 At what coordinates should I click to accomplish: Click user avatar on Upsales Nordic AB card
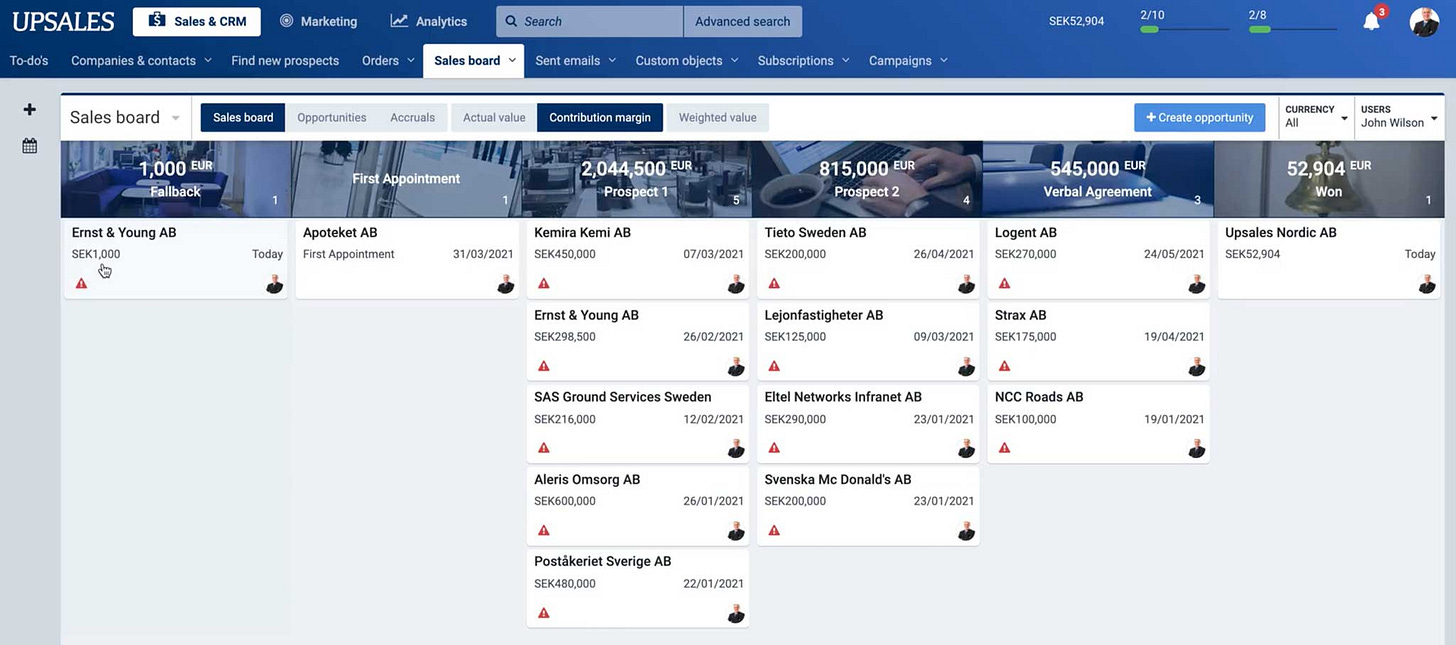point(1427,284)
